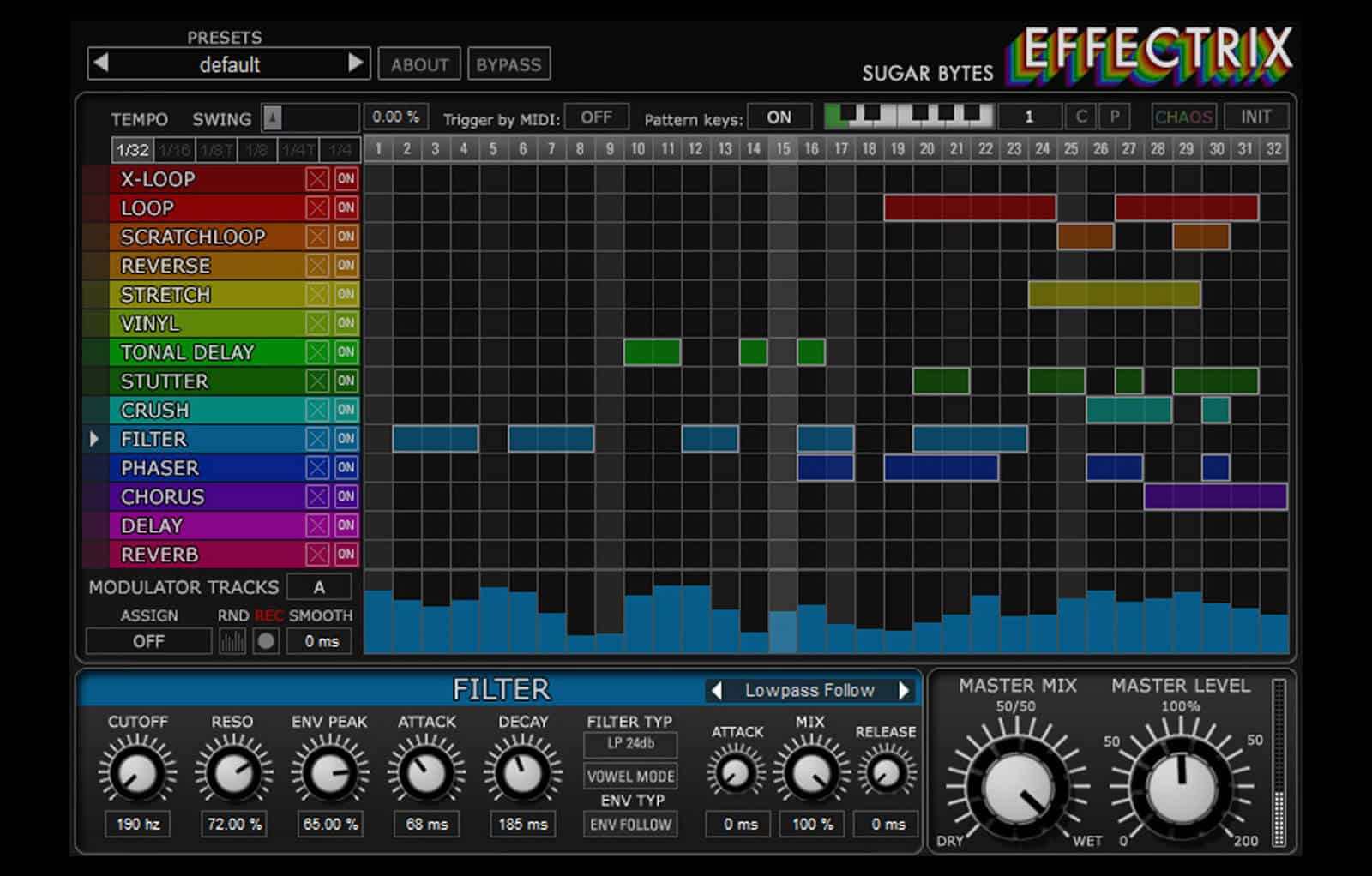Clear the CHORUS track with its X icon
1372x876 pixels.
(317, 496)
